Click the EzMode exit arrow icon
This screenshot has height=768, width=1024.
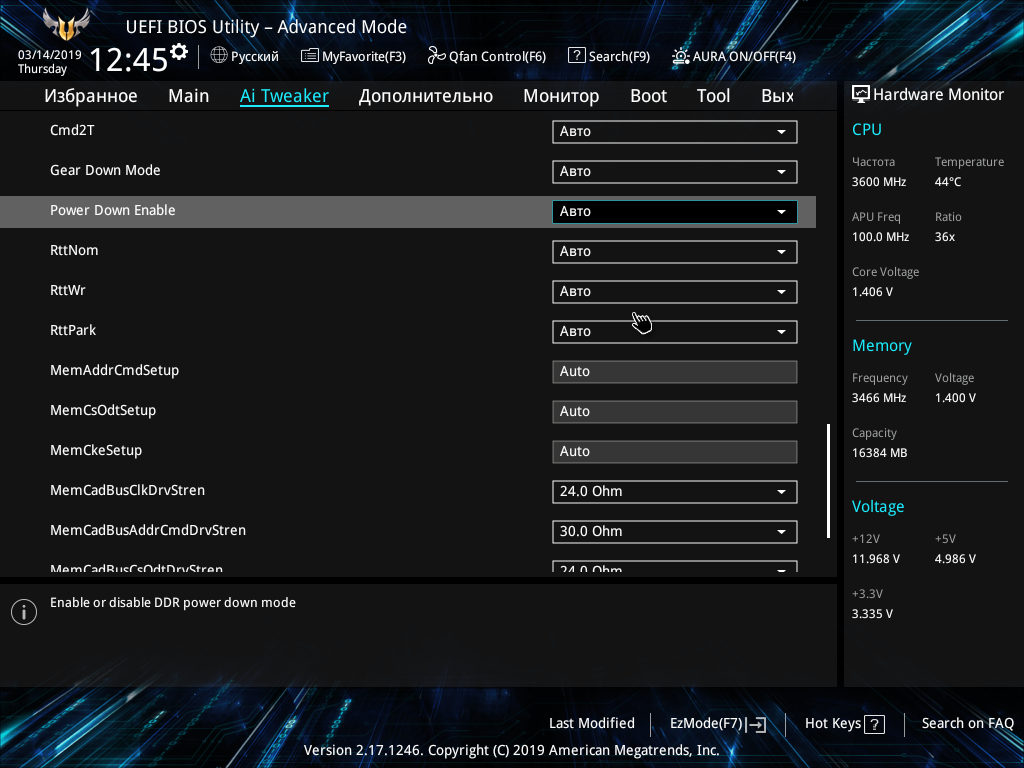click(756, 724)
